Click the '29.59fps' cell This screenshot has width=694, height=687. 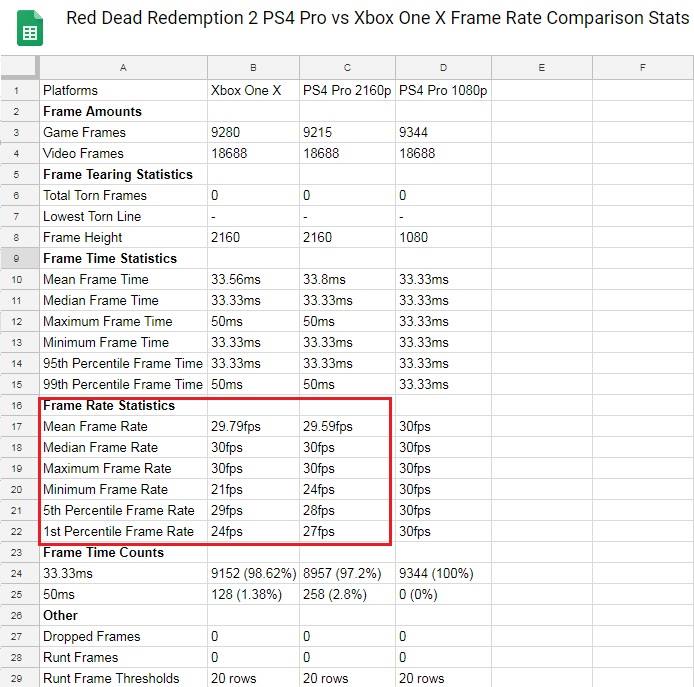(x=347, y=426)
